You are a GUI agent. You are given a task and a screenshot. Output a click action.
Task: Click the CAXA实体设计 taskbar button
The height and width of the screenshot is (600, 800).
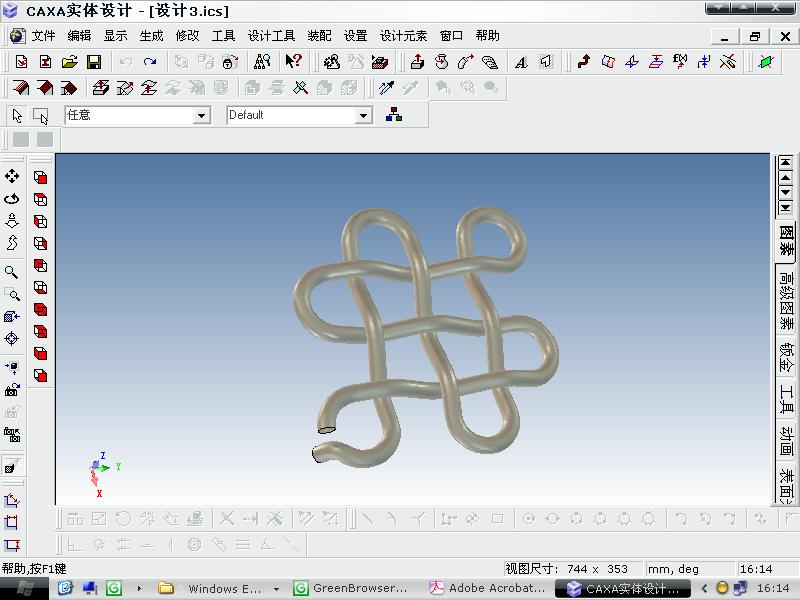pos(622,588)
